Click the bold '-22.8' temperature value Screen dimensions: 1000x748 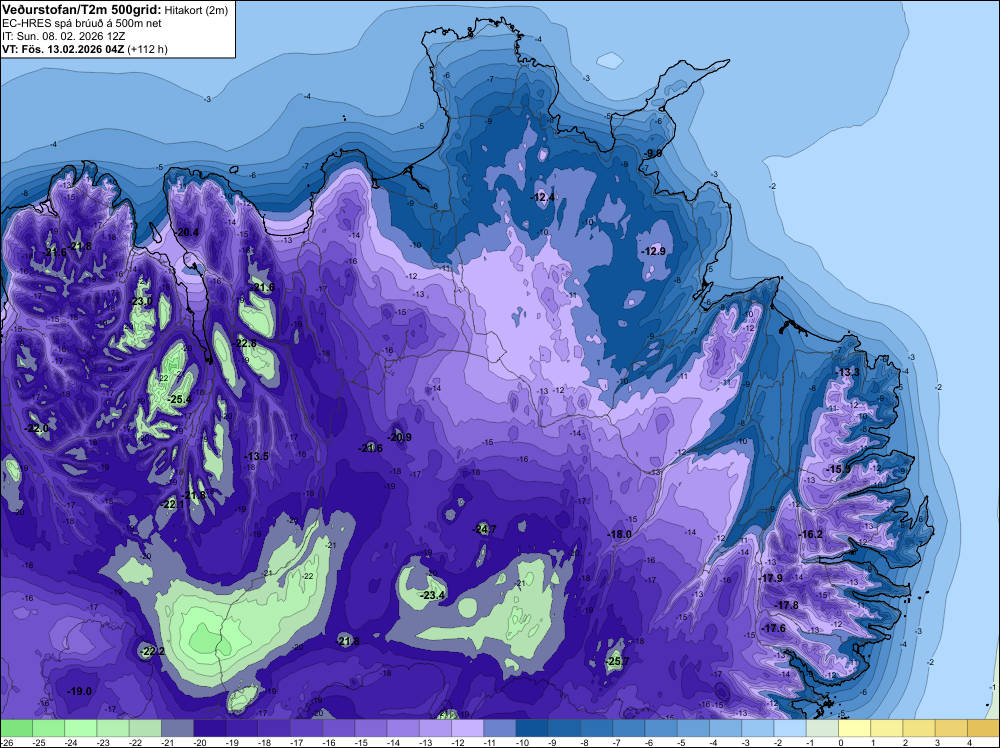point(245,343)
